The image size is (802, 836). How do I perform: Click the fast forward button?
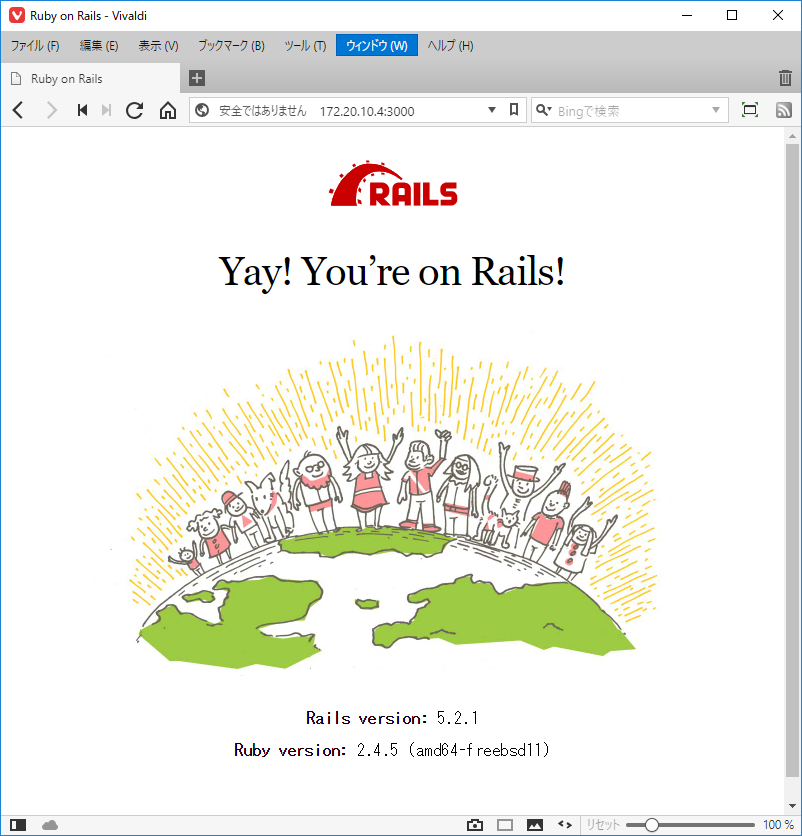coord(107,110)
